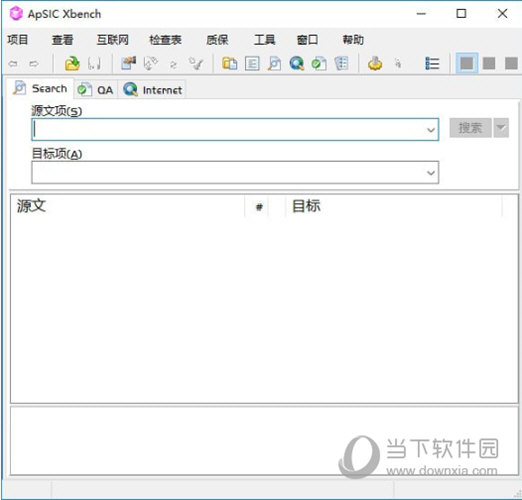Click the document with E toolbar icon

(252, 63)
